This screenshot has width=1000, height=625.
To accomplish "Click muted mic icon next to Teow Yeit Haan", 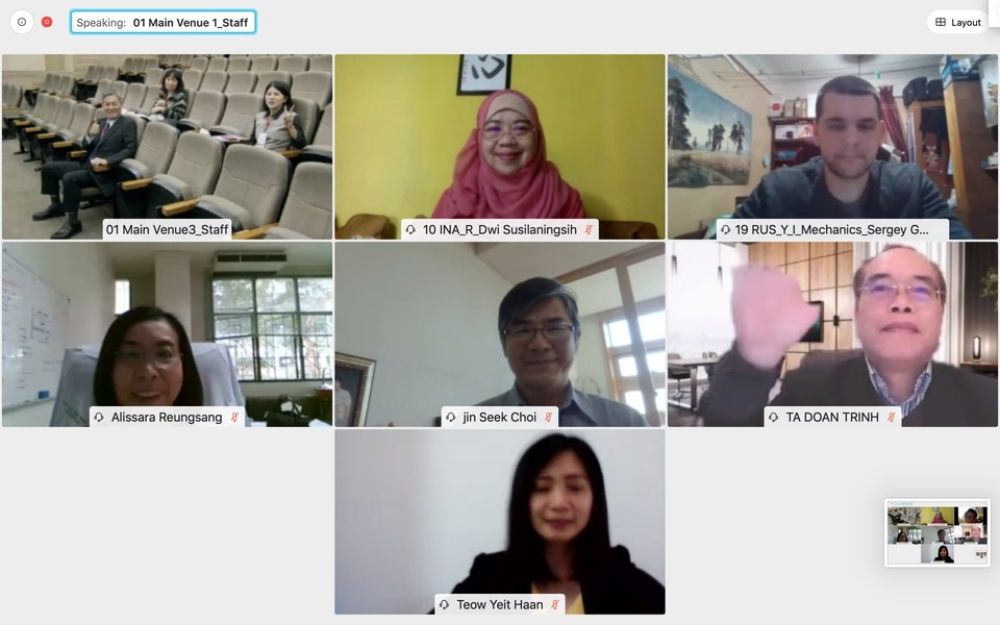I will pyautogui.click(x=555, y=605).
